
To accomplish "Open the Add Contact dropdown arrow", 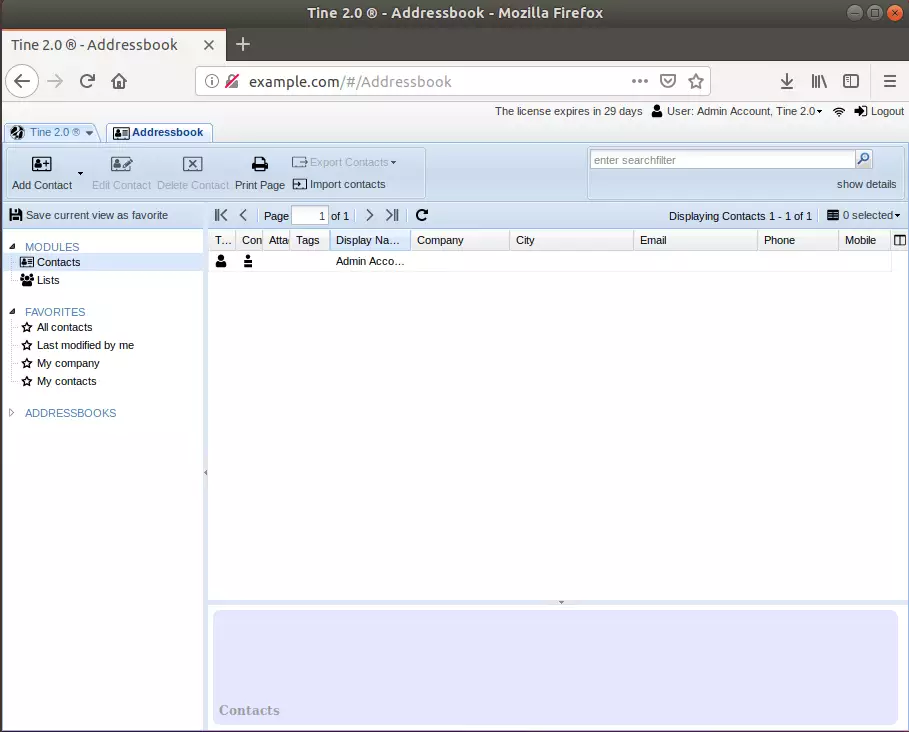I will point(81,173).
